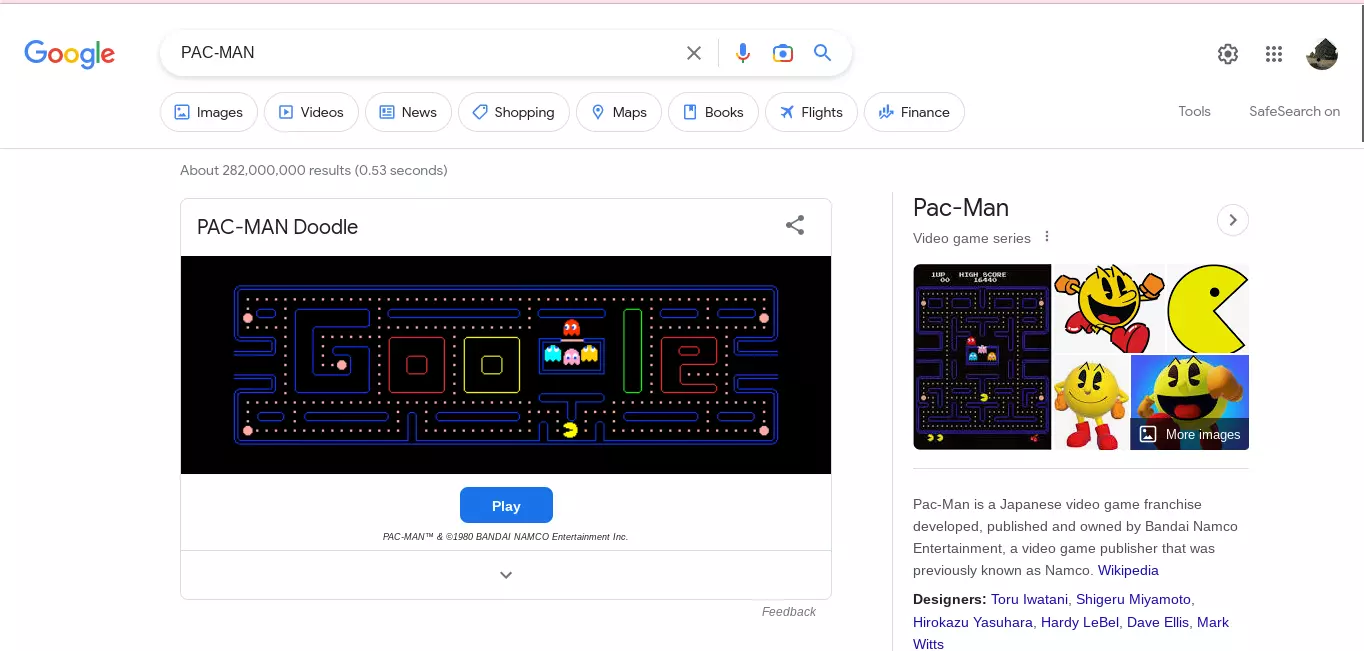
Task: Switch to Images results
Action: [209, 112]
